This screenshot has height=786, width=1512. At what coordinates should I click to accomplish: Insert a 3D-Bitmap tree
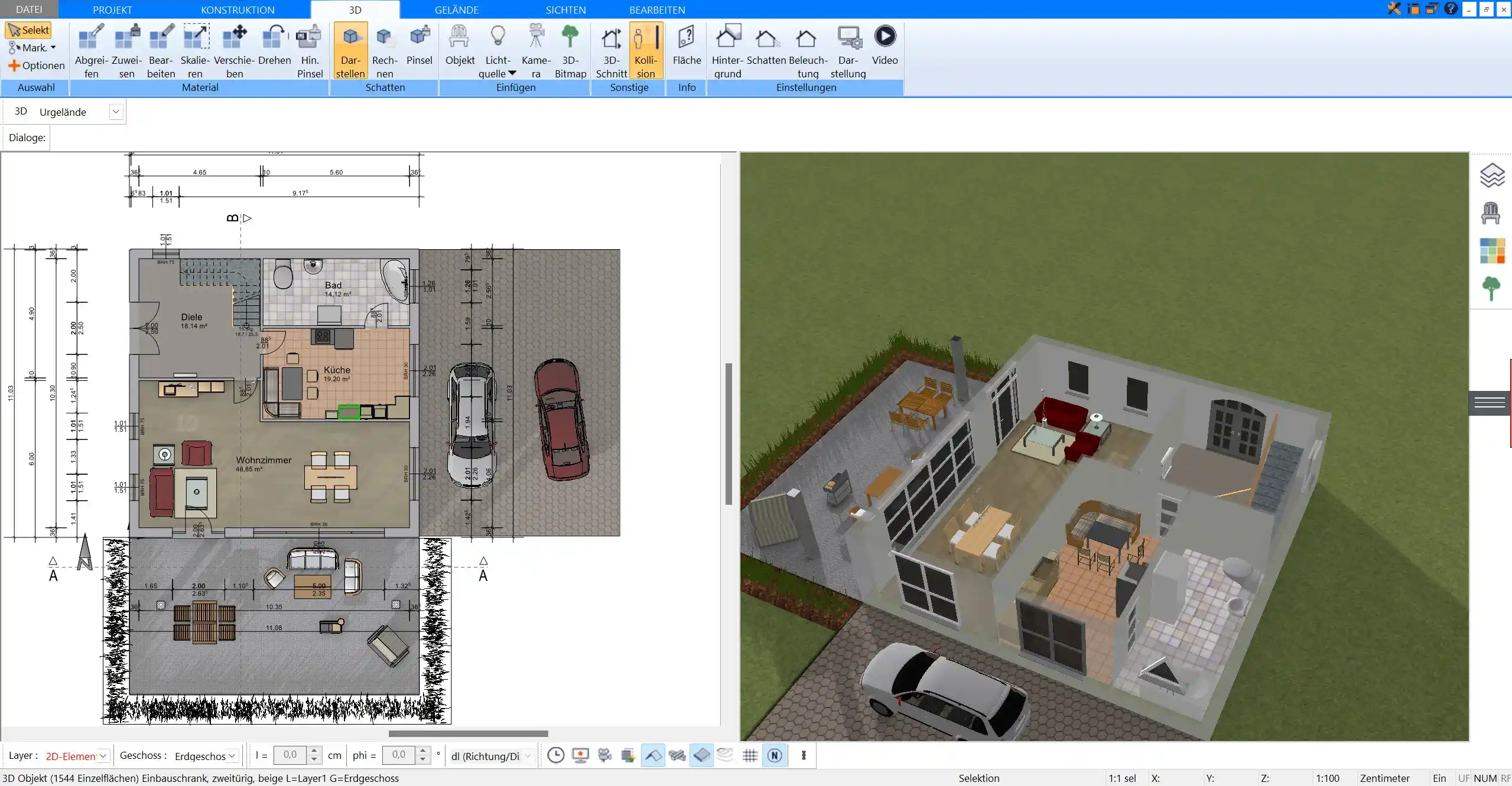point(570,51)
